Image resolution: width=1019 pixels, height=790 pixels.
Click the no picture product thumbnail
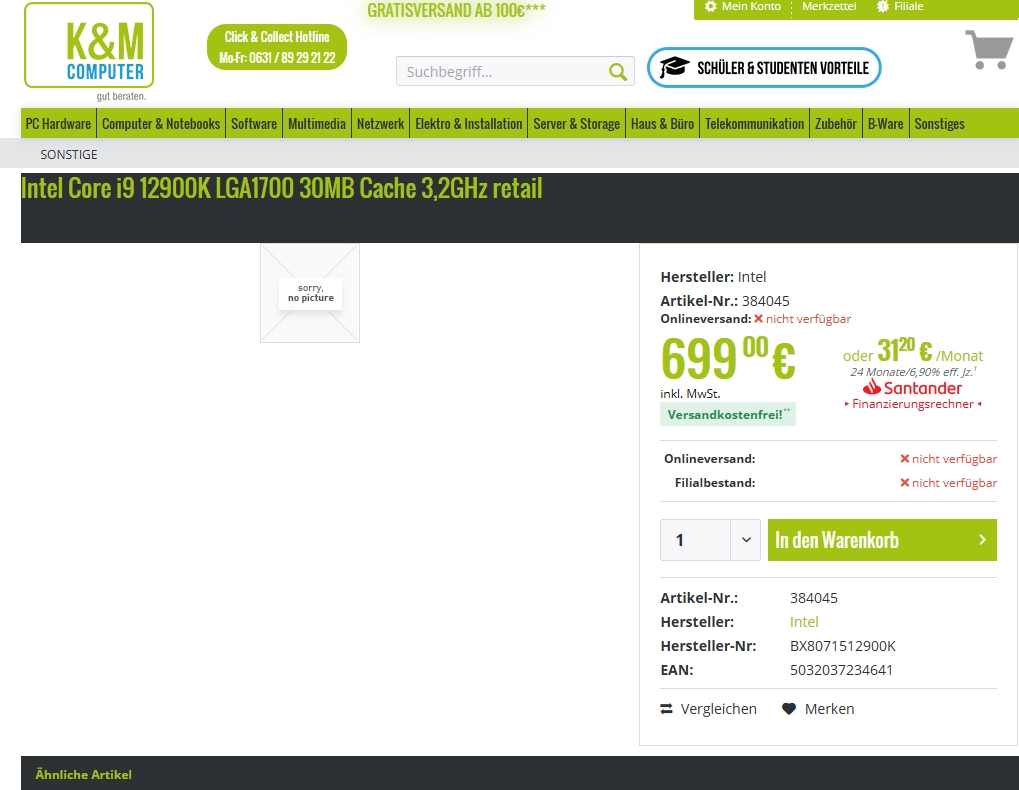click(310, 293)
